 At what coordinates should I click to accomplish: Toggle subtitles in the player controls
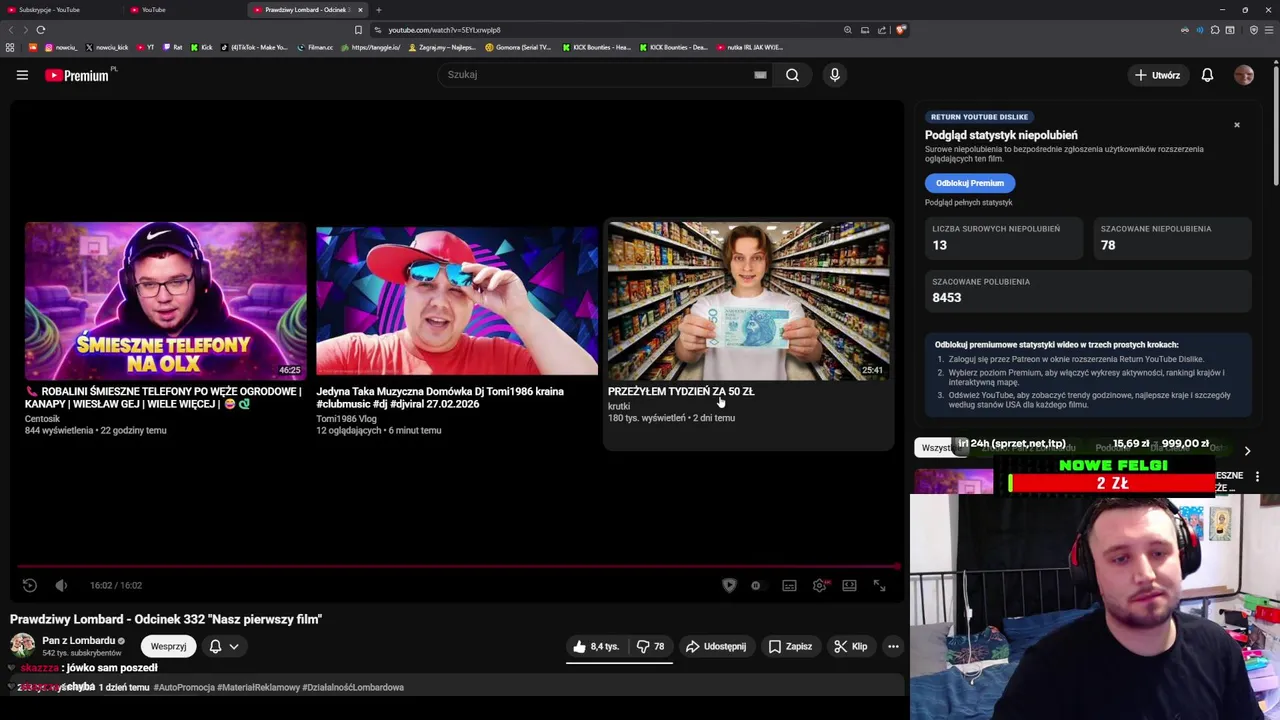tap(789, 586)
